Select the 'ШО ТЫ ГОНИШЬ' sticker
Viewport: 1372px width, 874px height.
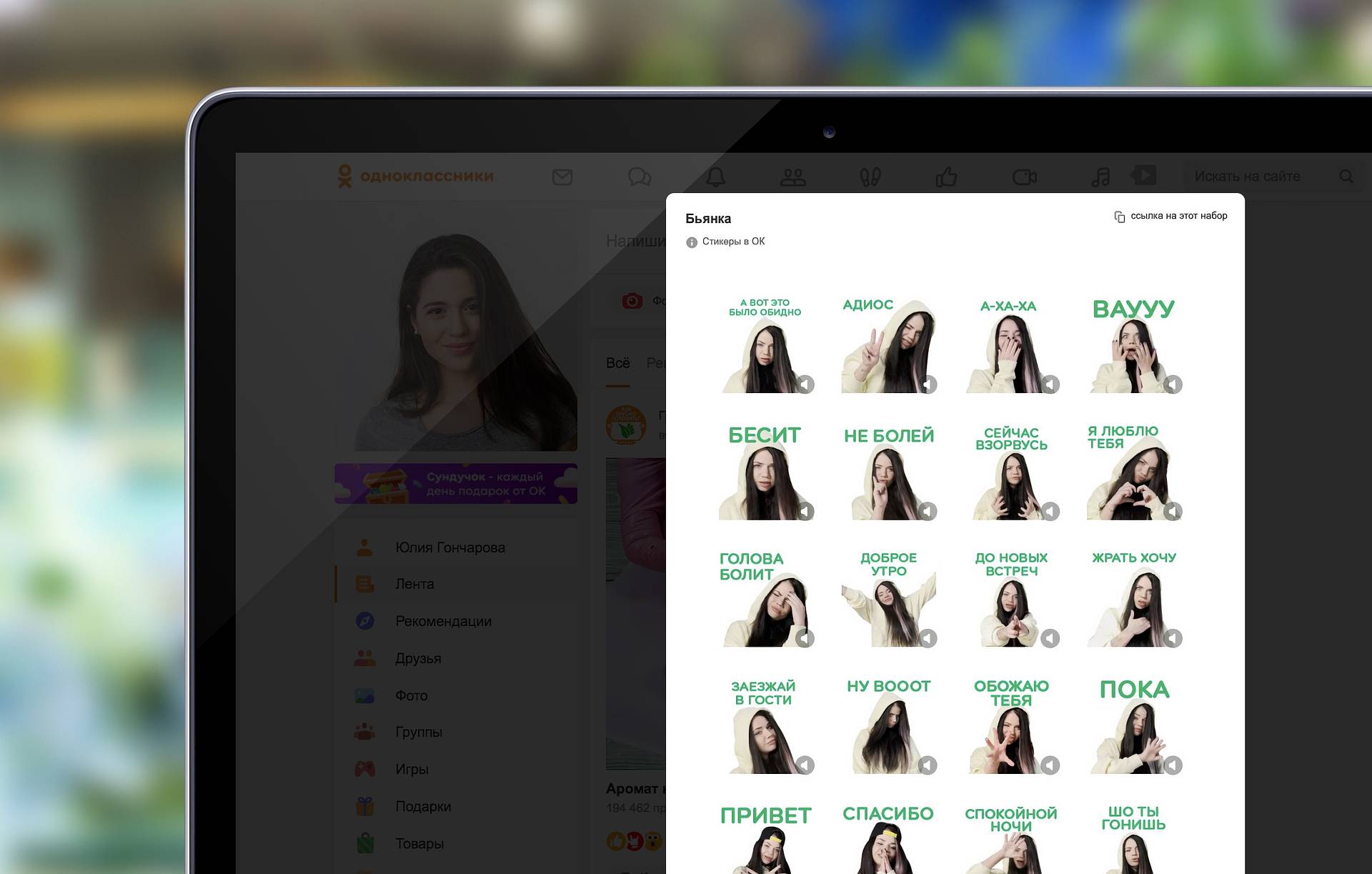coord(1133,839)
